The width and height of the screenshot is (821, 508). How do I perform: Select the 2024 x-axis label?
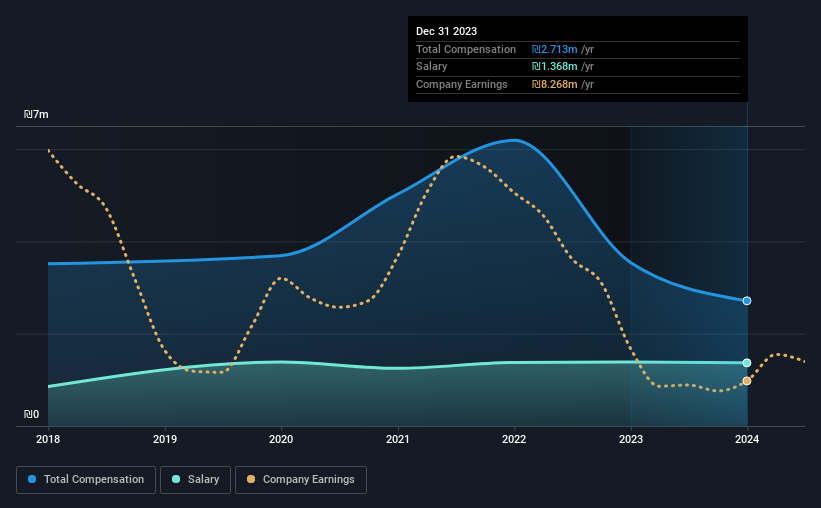click(747, 439)
